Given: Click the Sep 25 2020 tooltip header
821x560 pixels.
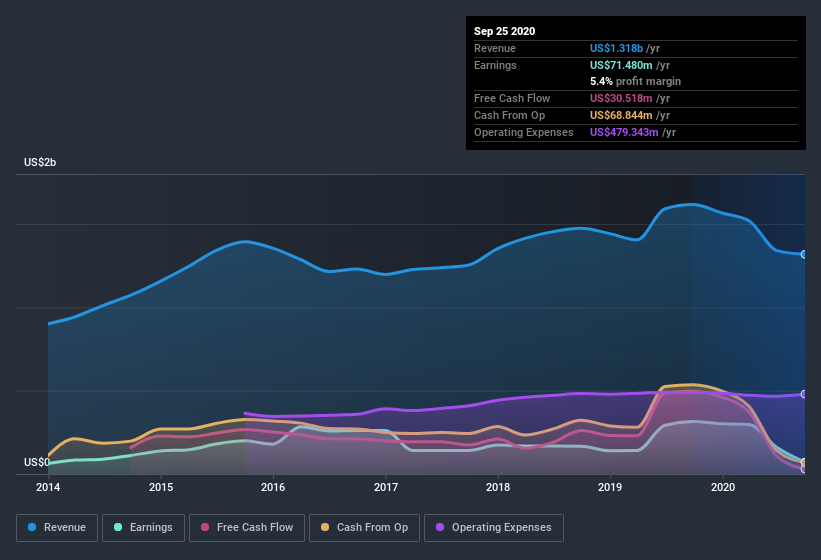Looking at the screenshot, I should tap(504, 31).
